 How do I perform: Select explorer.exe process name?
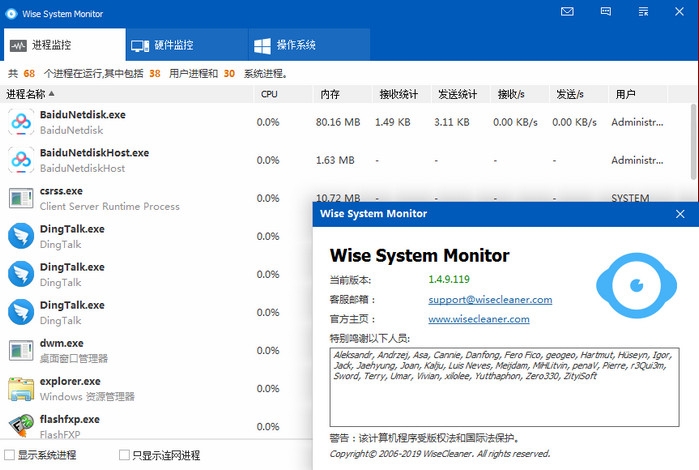(70, 381)
